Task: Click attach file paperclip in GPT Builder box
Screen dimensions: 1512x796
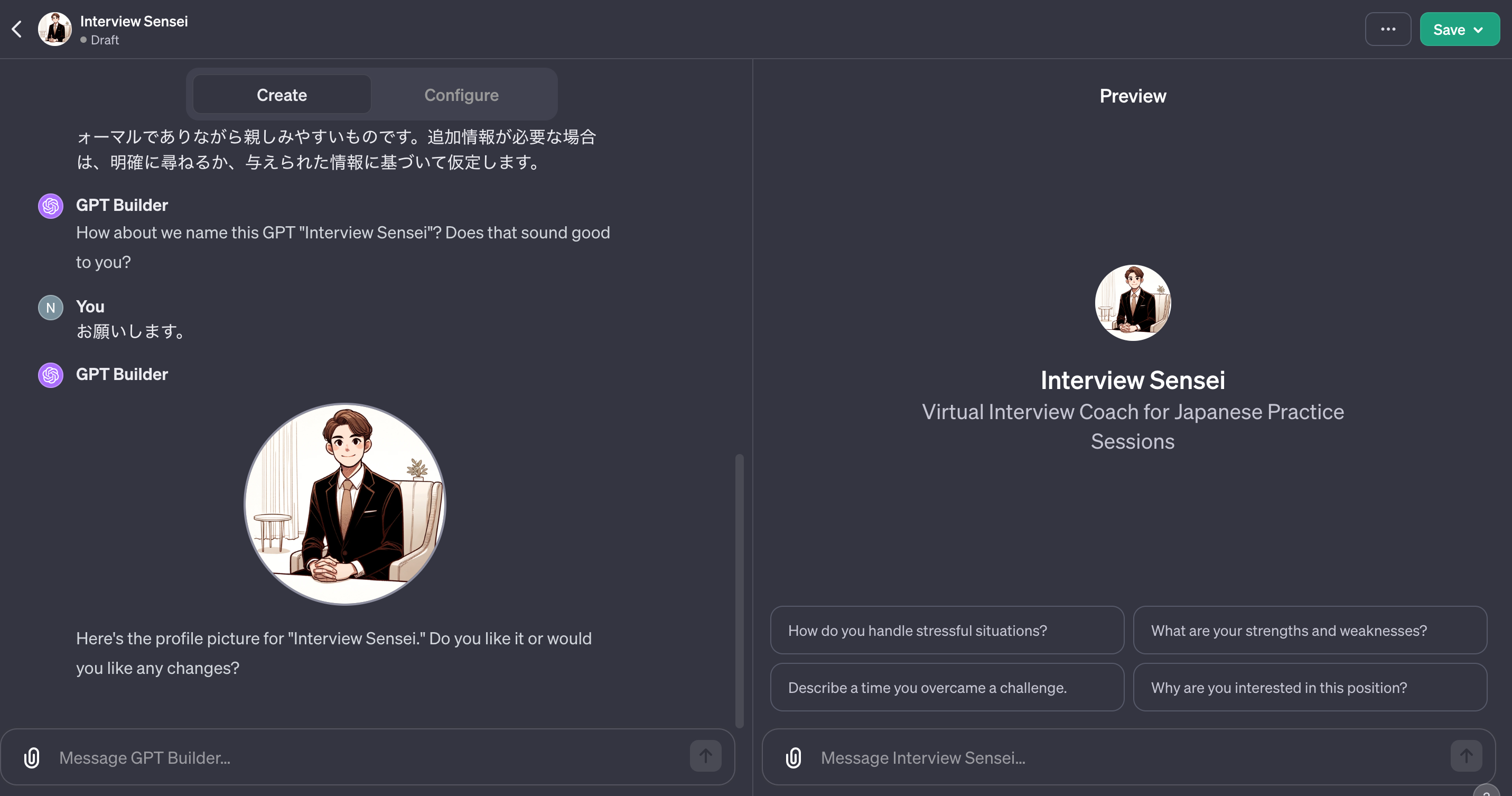Action: [x=32, y=757]
